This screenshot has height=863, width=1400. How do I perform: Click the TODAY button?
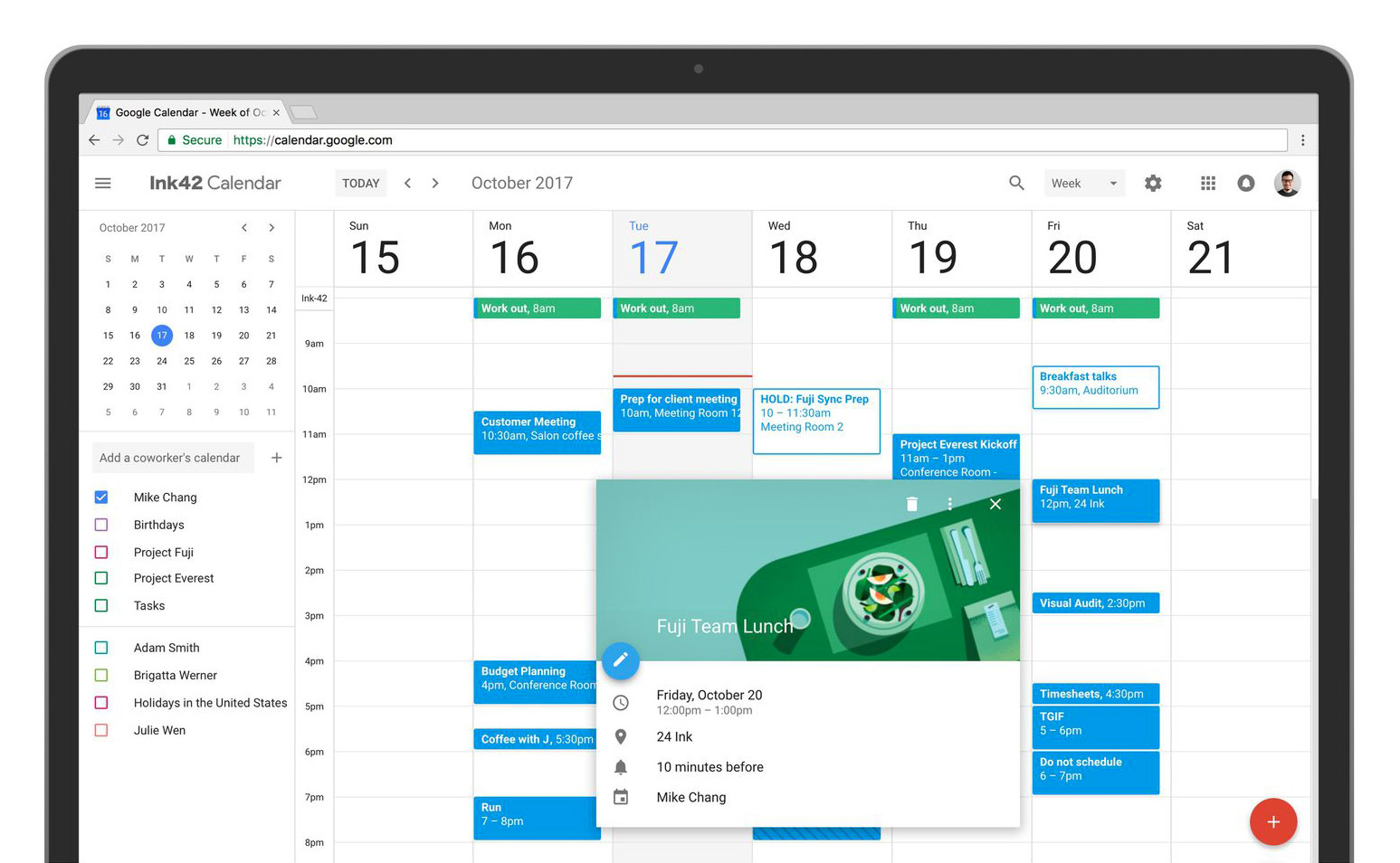point(360,183)
